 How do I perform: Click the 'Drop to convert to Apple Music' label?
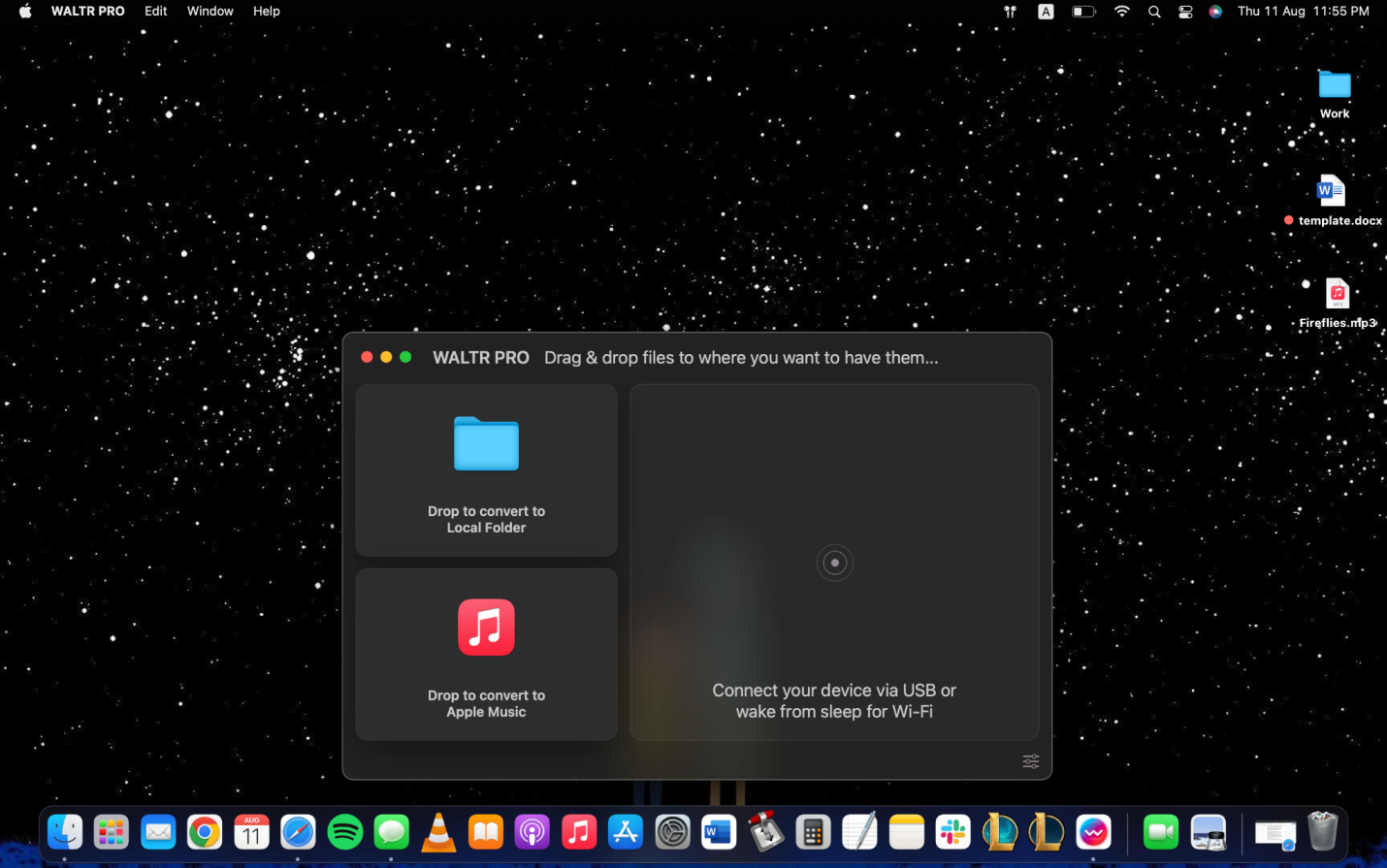tap(486, 703)
